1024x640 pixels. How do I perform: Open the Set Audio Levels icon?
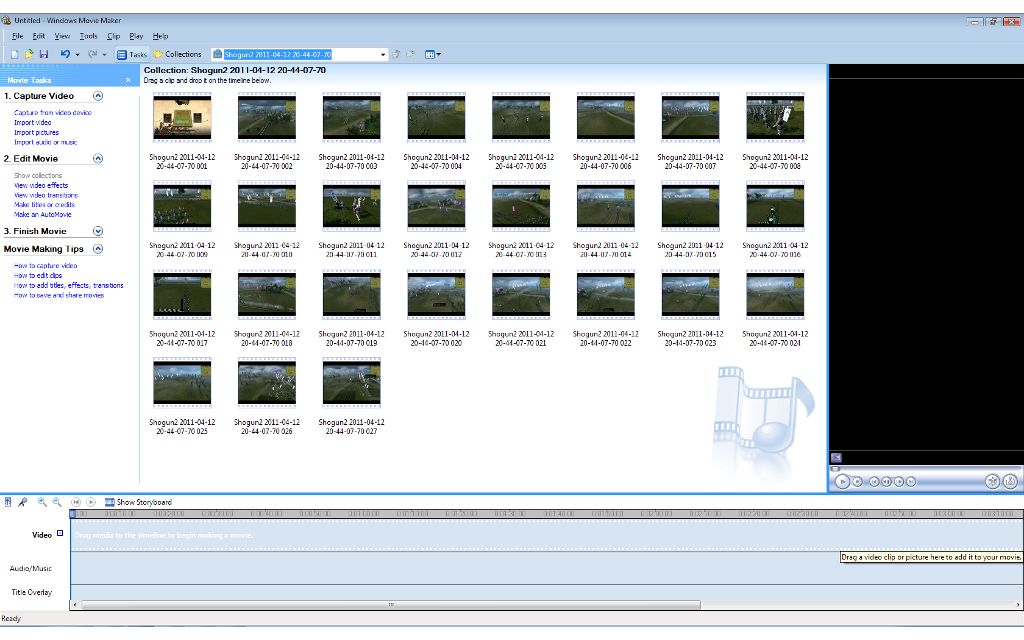(8, 502)
